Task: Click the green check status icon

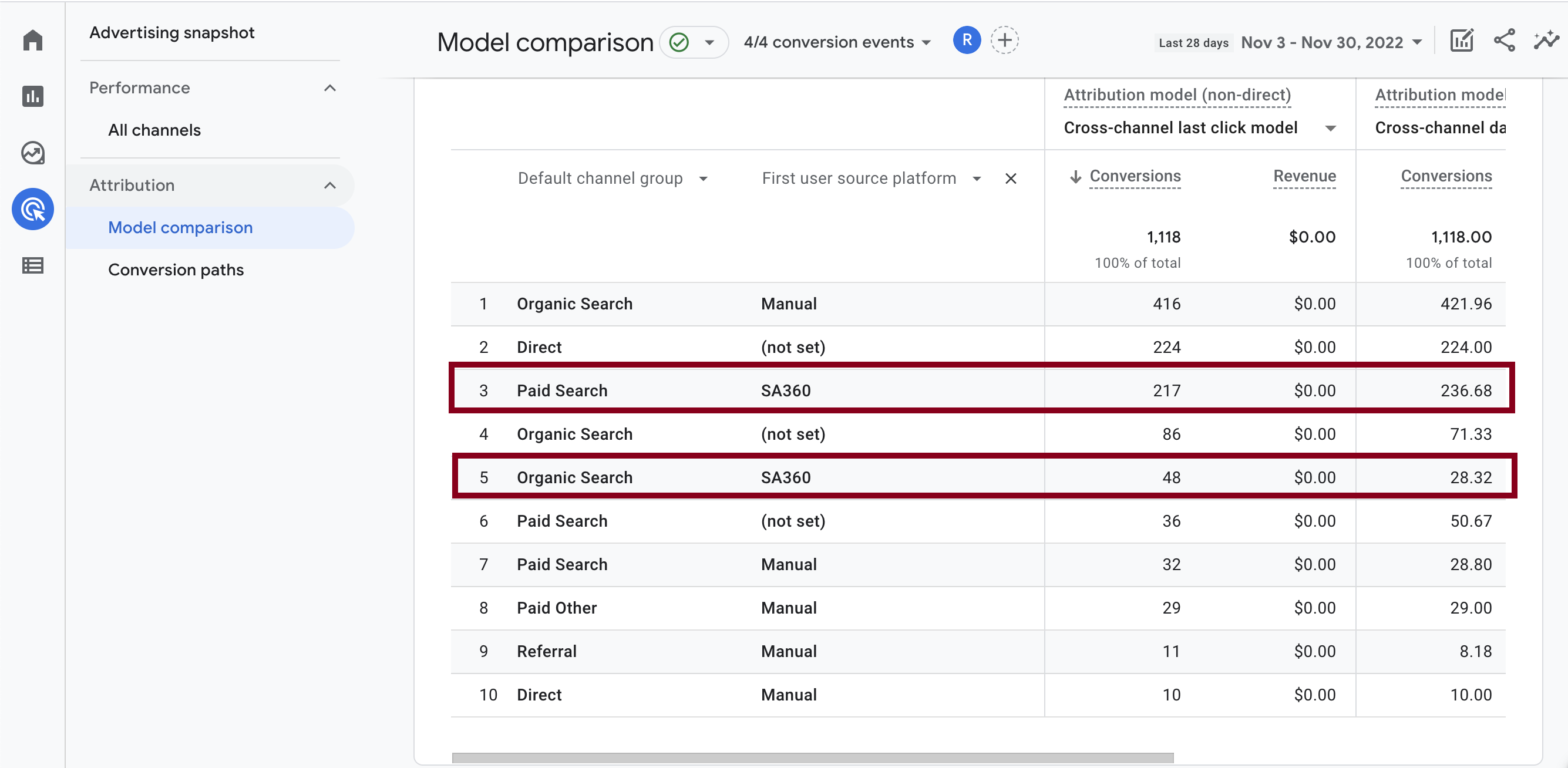Action: 679,42
